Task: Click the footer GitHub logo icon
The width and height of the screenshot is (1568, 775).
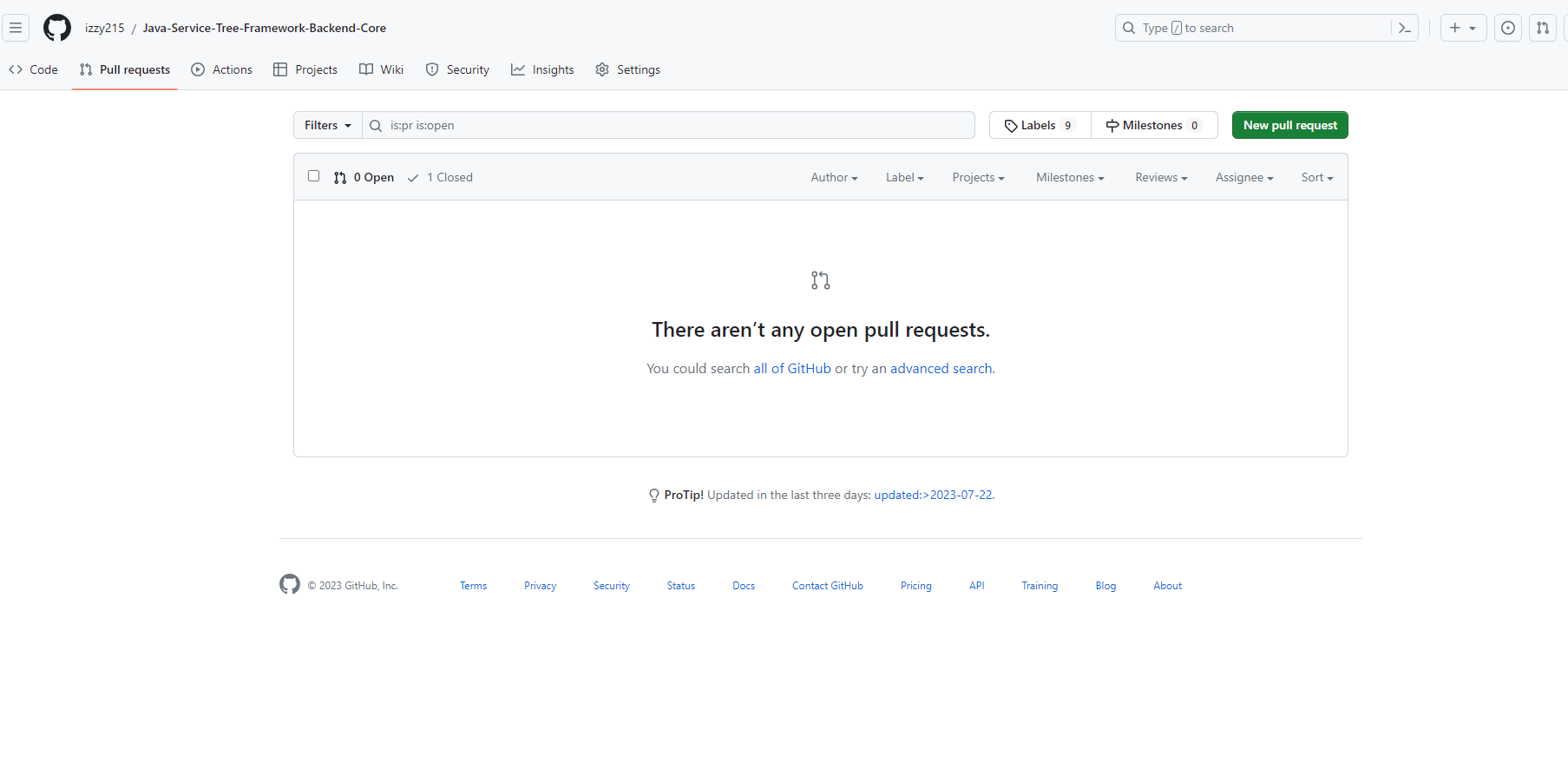Action: 290,584
